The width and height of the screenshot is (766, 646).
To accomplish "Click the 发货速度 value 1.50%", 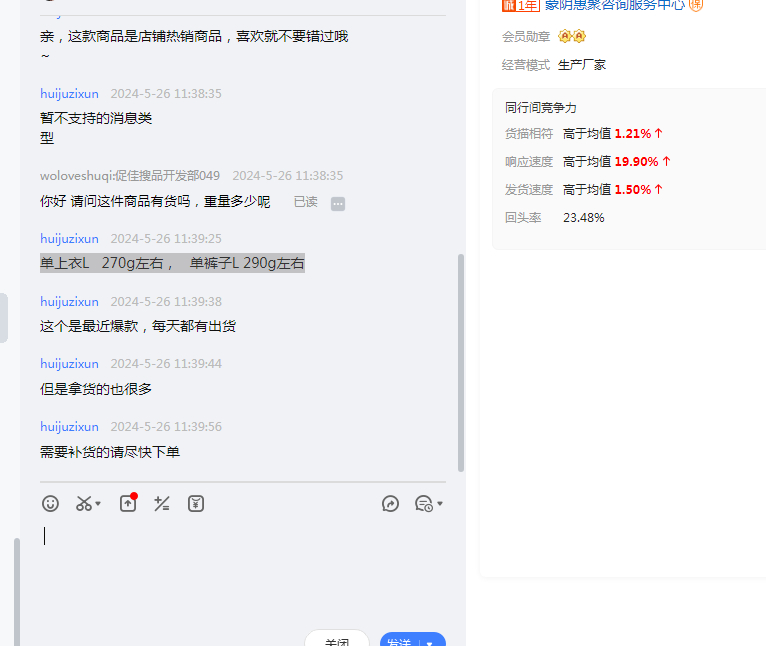I will (x=633, y=190).
